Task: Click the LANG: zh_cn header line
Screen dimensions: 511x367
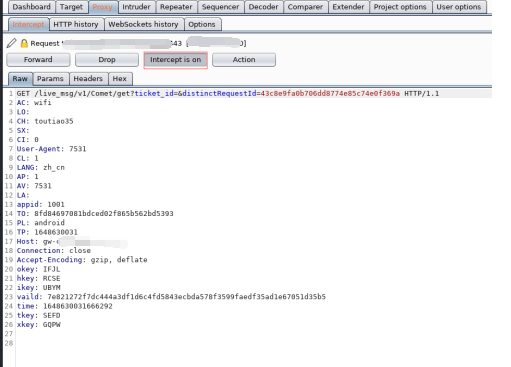Action: [41, 168]
